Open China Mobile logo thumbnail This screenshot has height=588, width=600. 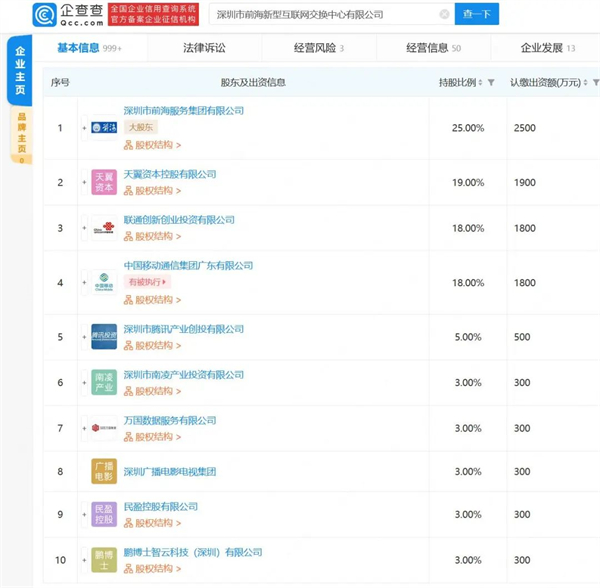(104, 282)
